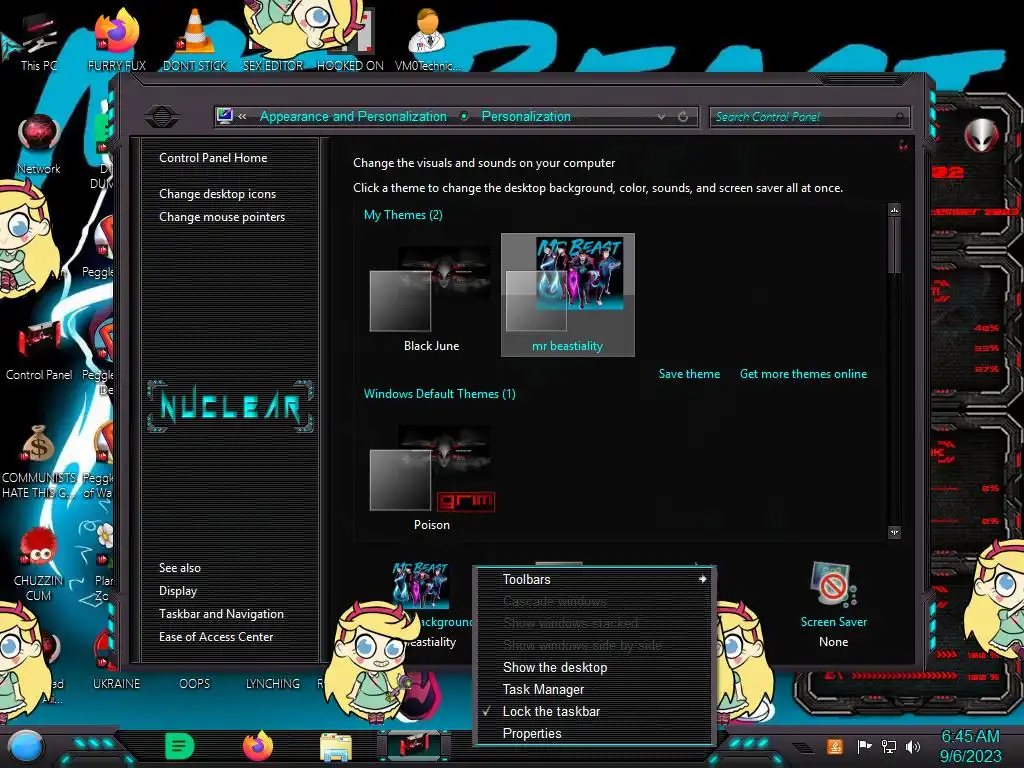The width and height of the screenshot is (1024, 768).
Task: Click Get more themes online
Action: point(803,374)
